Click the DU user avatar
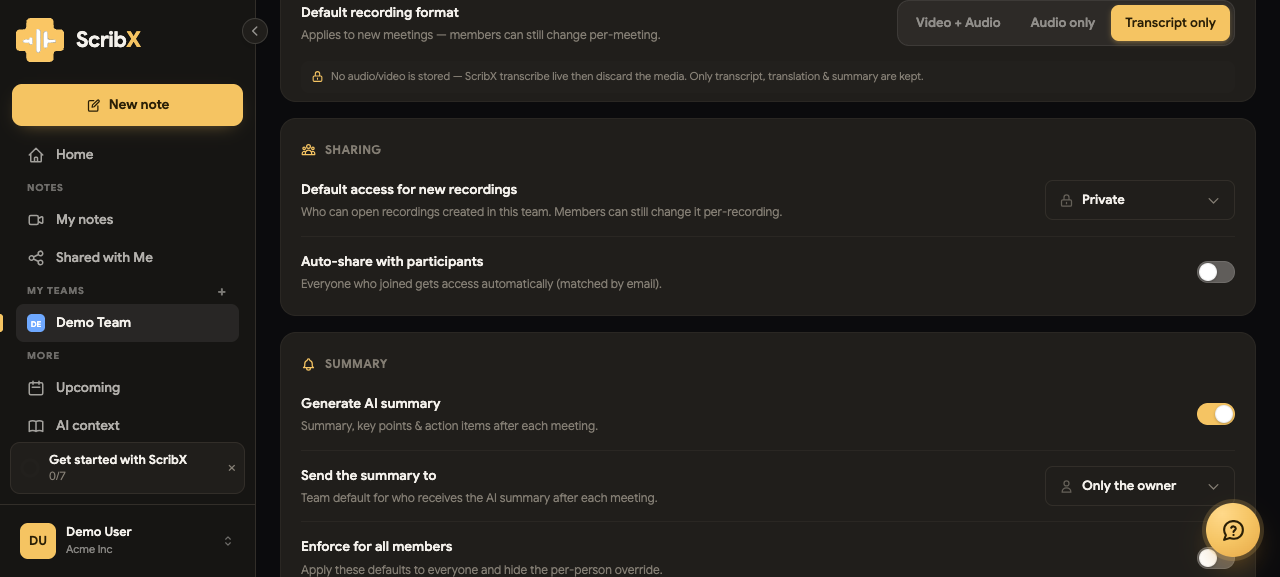Viewport: 1280px width, 577px height. pos(38,541)
